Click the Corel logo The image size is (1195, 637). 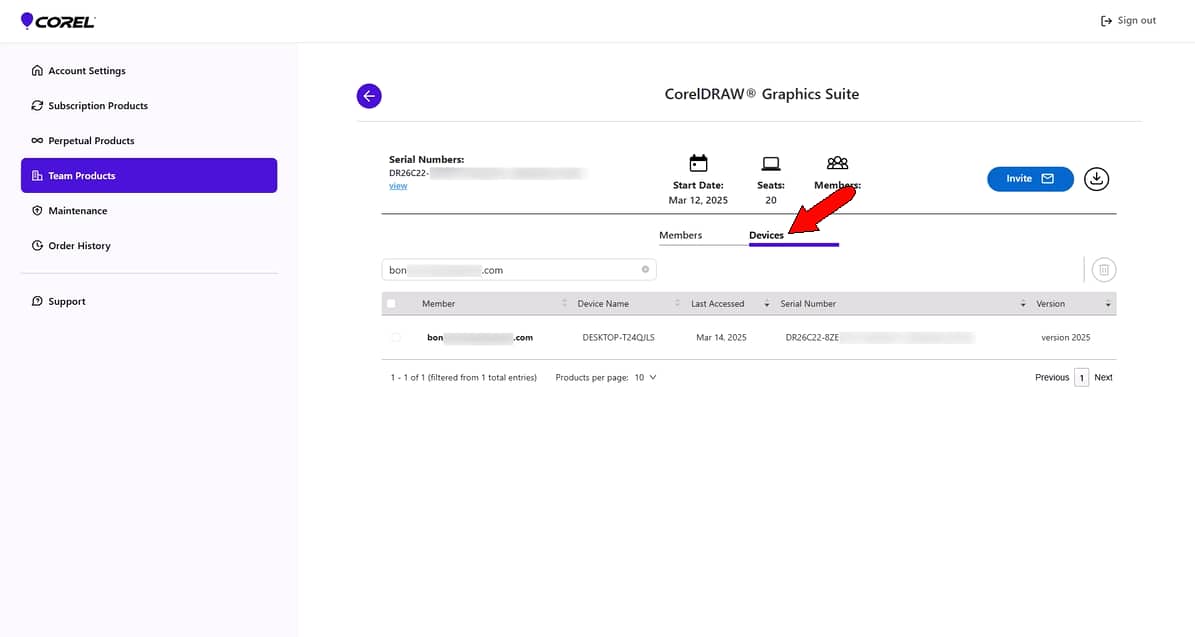(x=58, y=21)
